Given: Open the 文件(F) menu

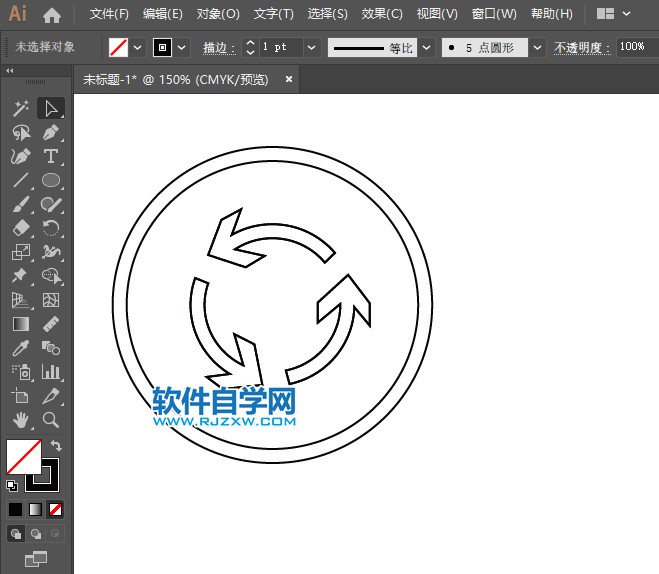Looking at the screenshot, I should [109, 14].
